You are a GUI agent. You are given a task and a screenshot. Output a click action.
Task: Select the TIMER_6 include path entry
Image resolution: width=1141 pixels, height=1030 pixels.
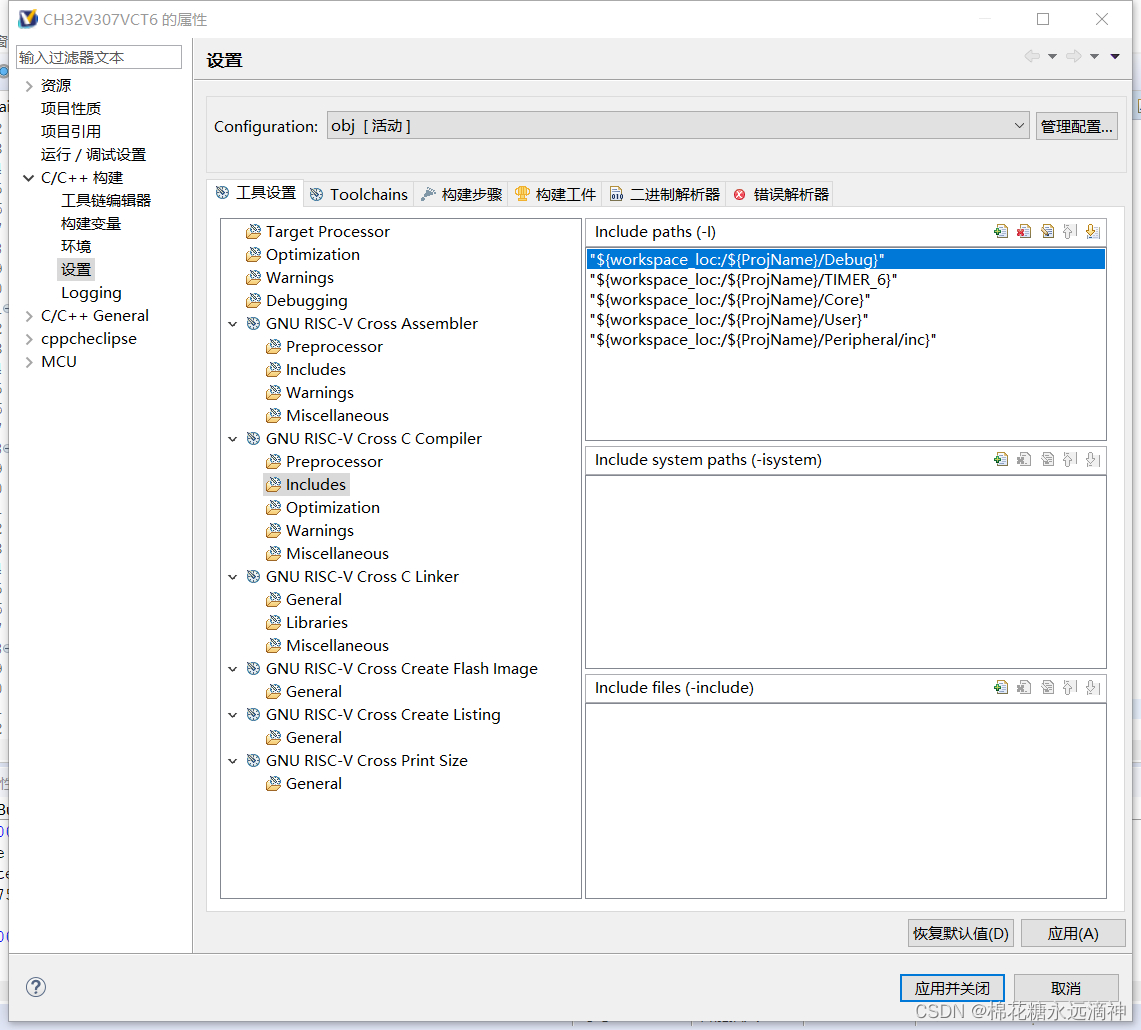tap(846, 280)
